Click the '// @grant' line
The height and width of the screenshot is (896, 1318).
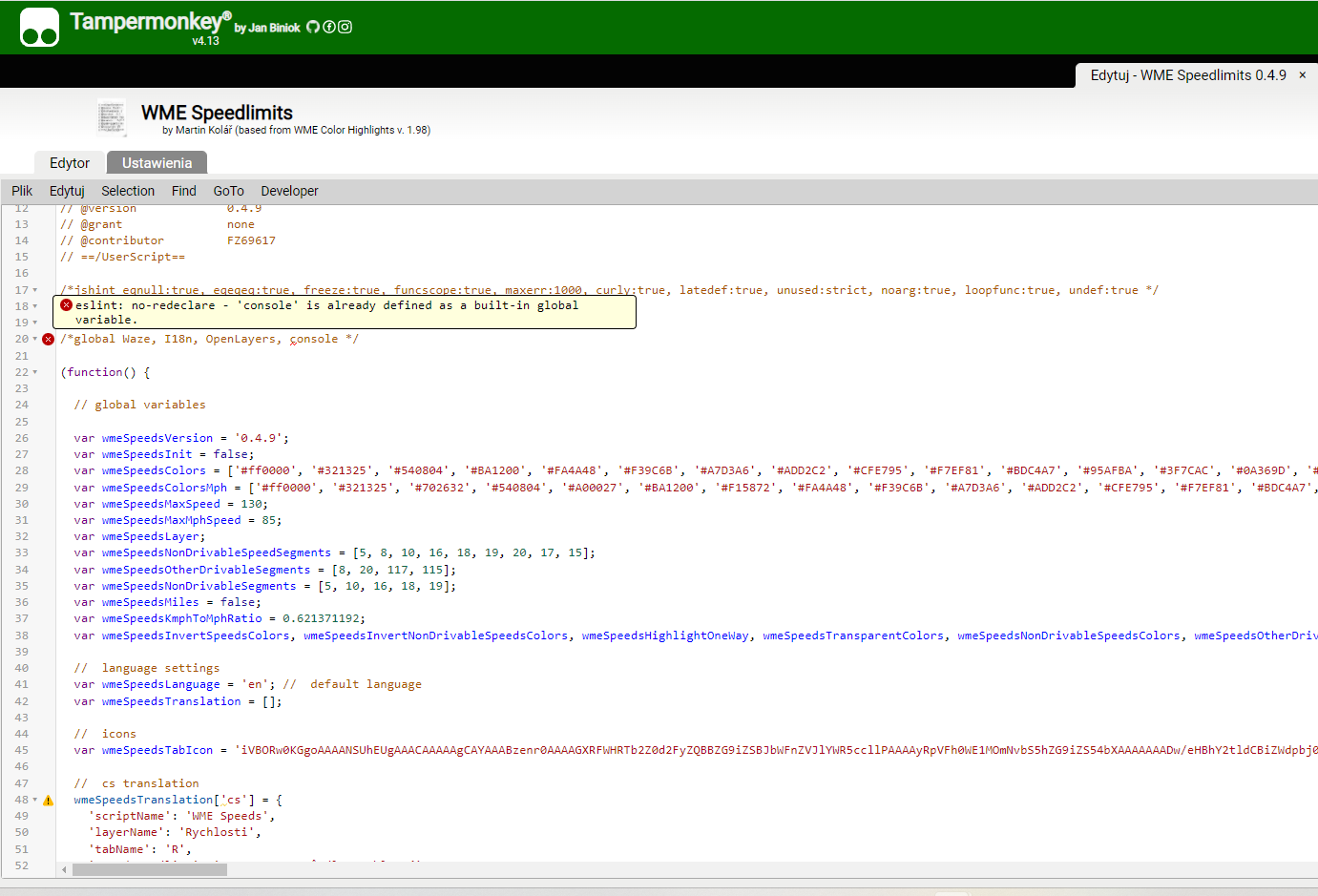[x=157, y=224]
